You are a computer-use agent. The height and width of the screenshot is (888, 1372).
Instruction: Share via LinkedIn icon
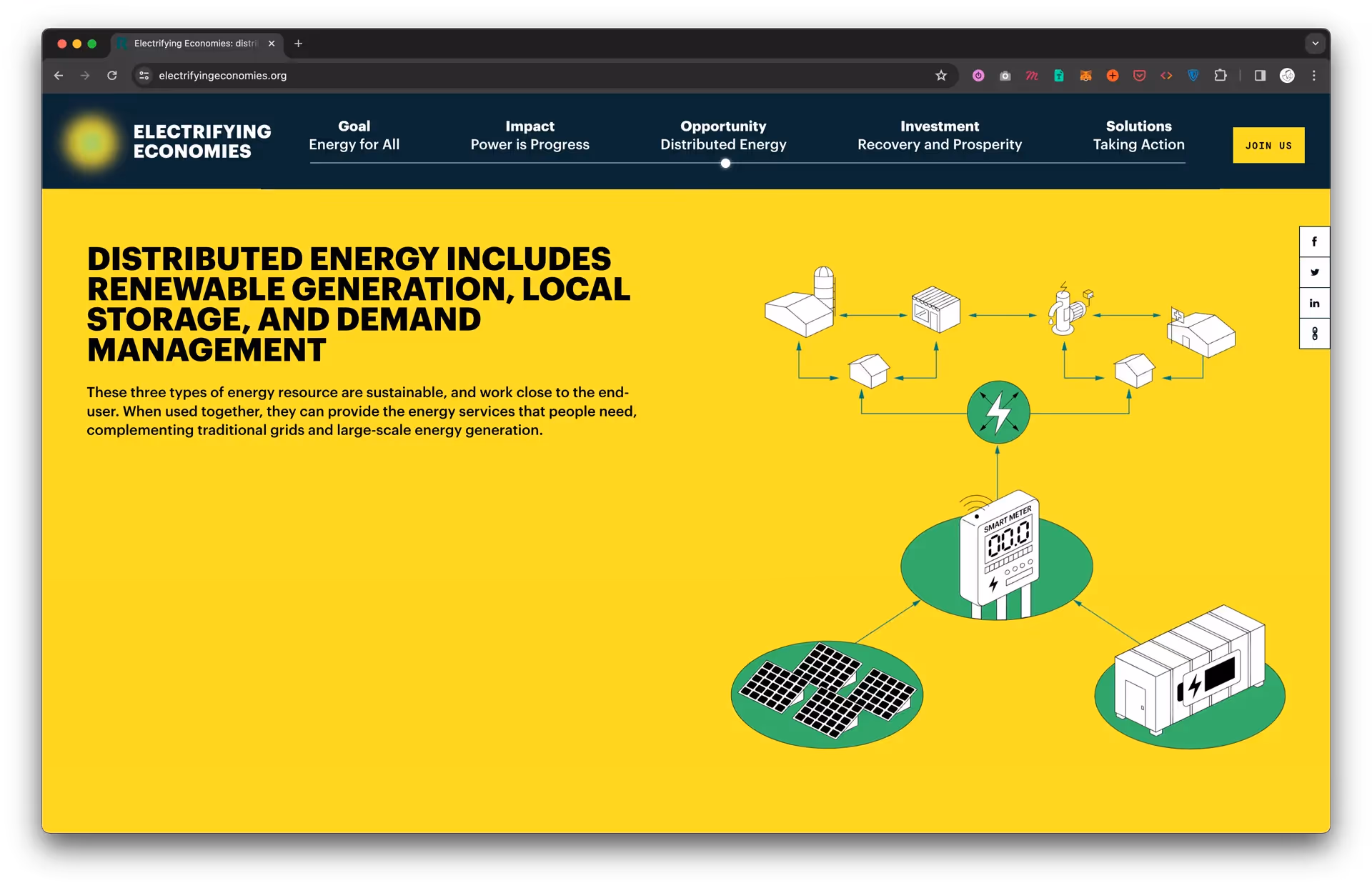coord(1314,303)
